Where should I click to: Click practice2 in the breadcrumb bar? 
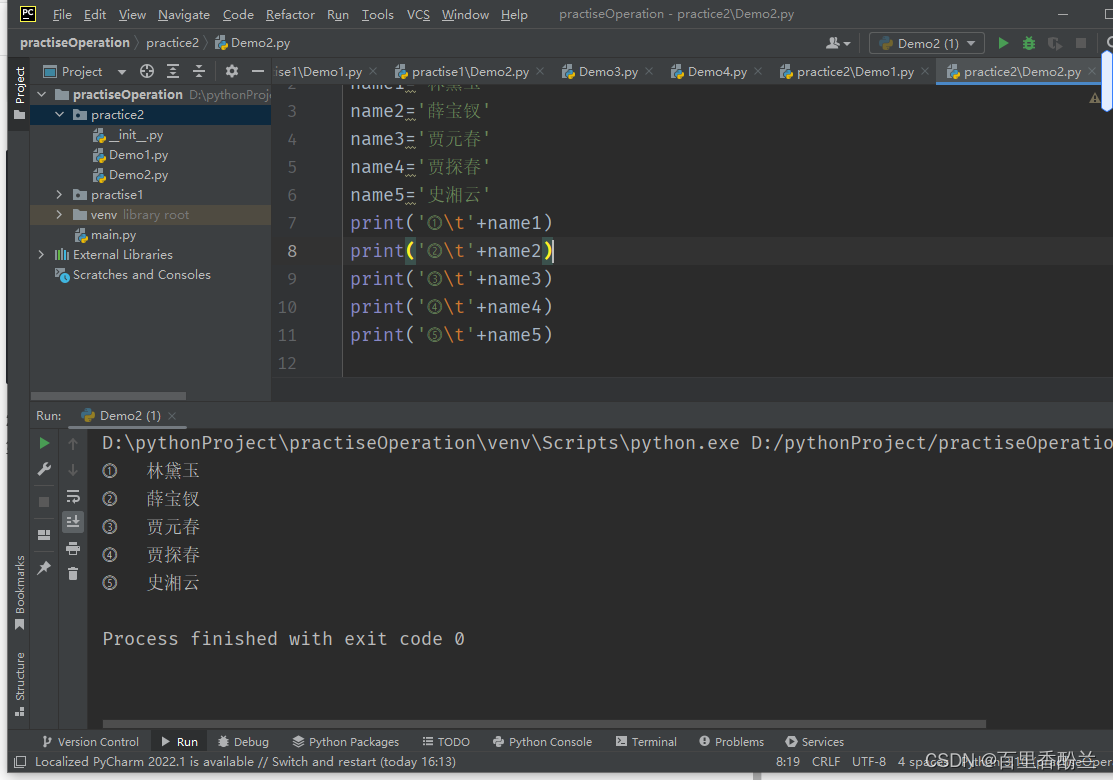click(x=172, y=43)
